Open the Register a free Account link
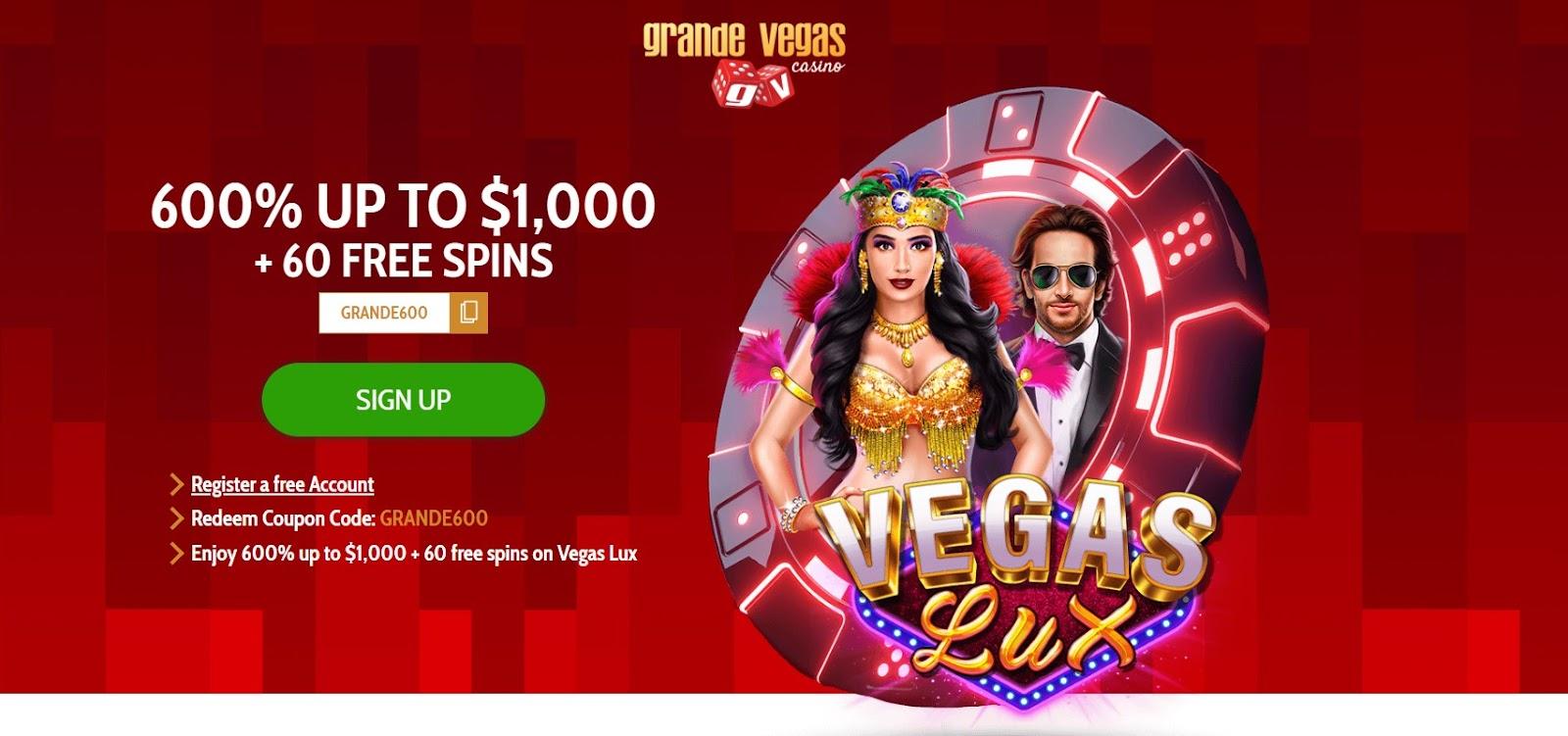 tap(282, 484)
